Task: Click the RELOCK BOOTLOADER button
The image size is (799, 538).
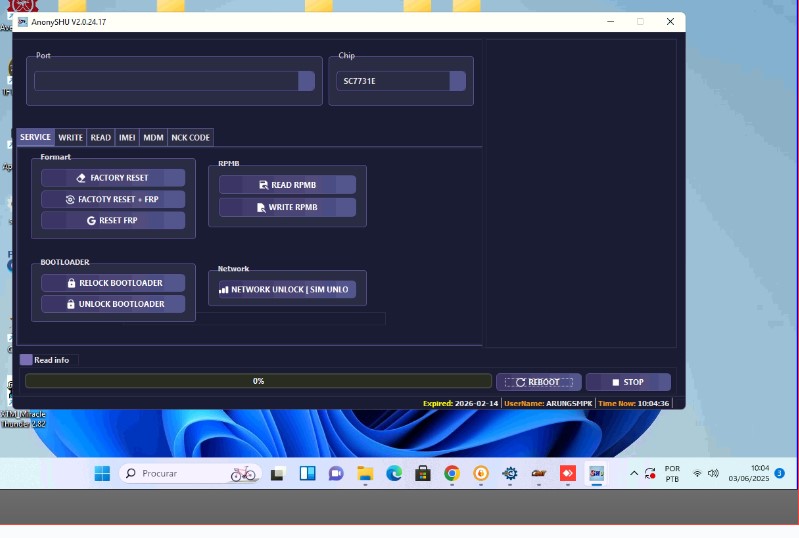Action: [x=113, y=283]
